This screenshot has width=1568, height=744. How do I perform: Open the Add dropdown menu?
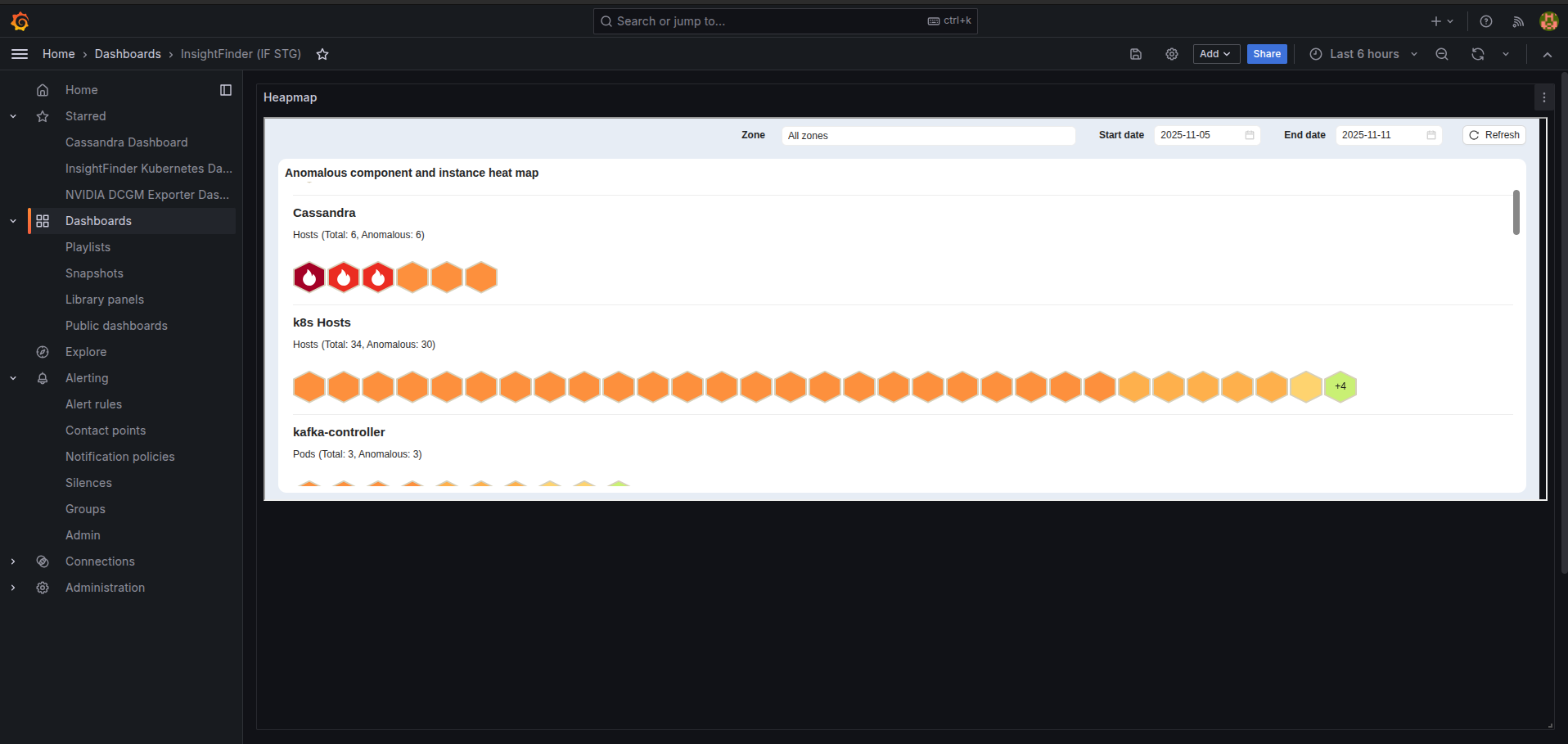1215,54
